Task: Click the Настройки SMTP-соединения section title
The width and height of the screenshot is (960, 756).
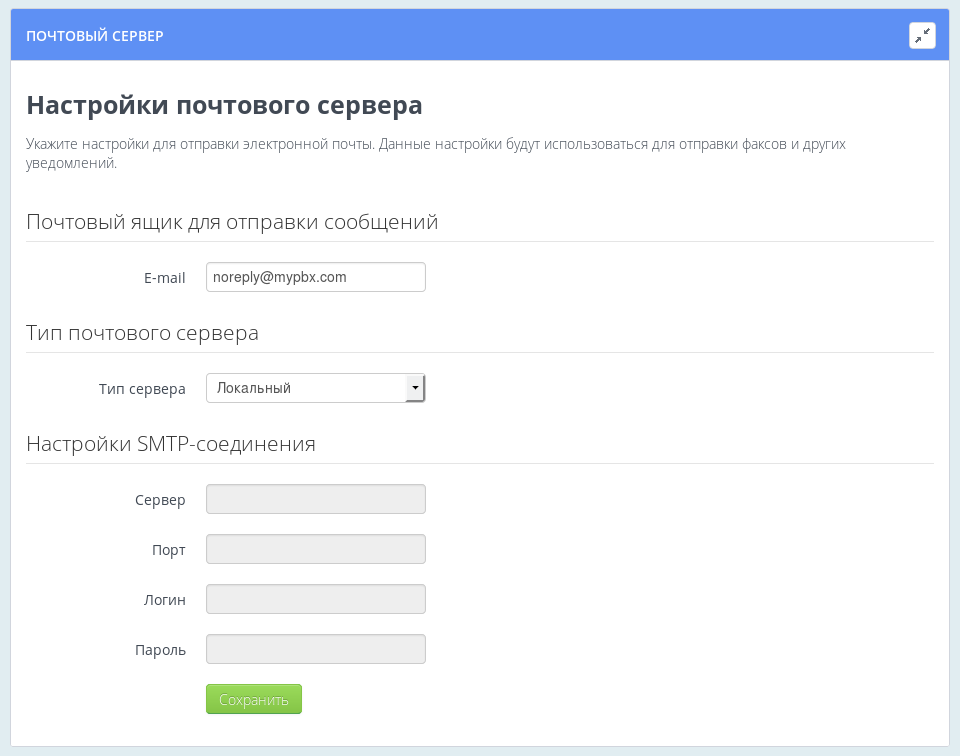Action: pos(170,443)
